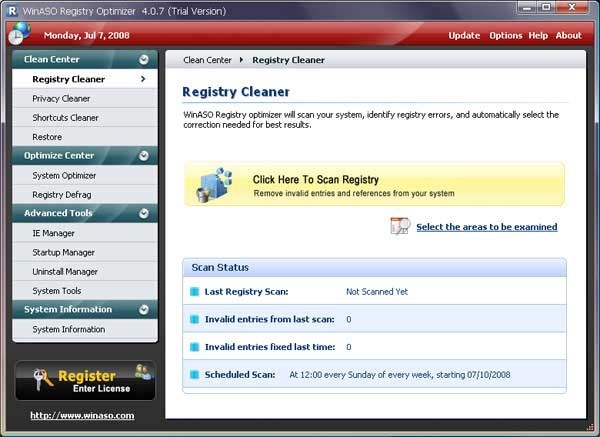Click the clock and globe icon
This screenshot has height=437, width=600.
pyautogui.click(x=19, y=33)
